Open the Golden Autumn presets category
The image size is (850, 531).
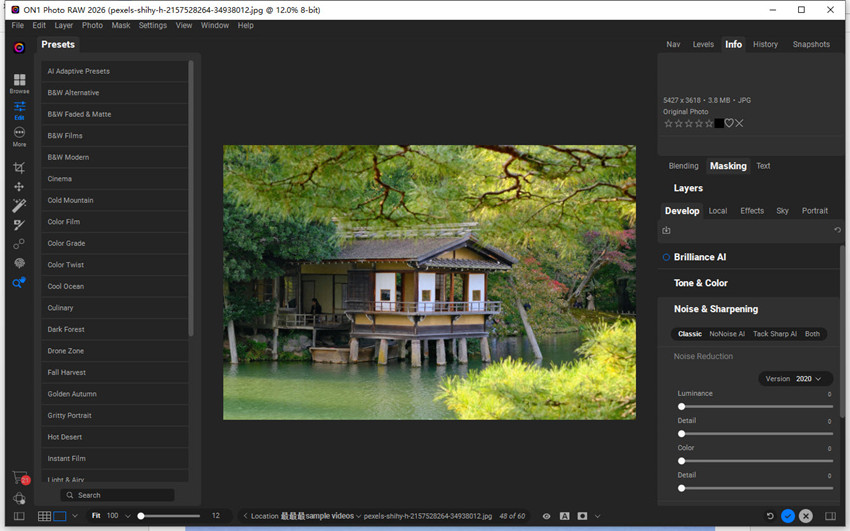(114, 394)
